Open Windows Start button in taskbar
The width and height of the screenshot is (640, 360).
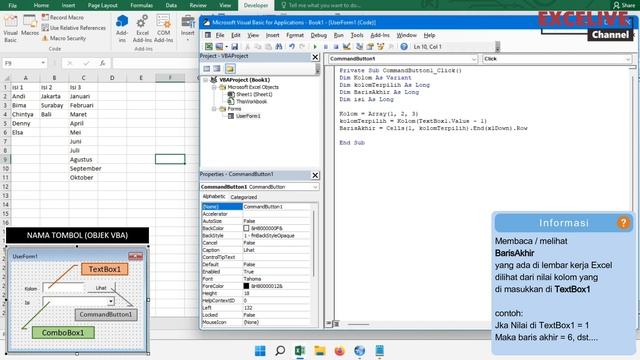pos(260,351)
